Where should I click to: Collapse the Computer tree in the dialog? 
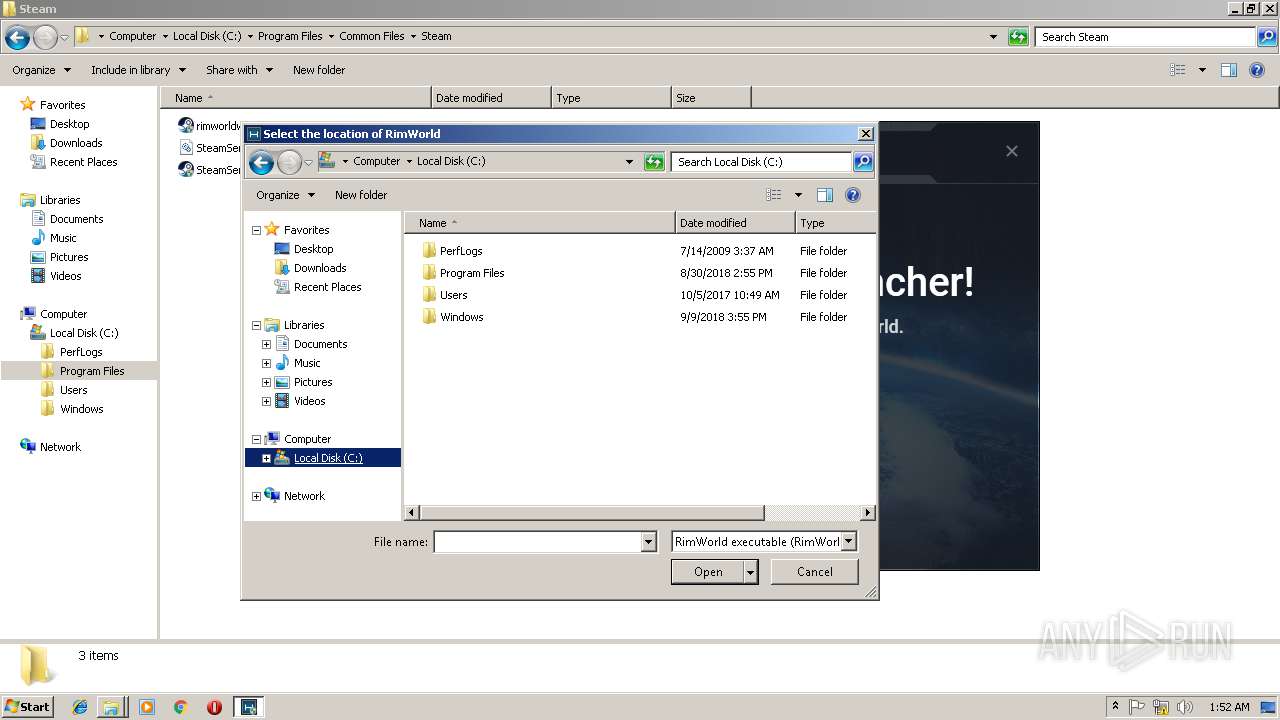point(256,439)
